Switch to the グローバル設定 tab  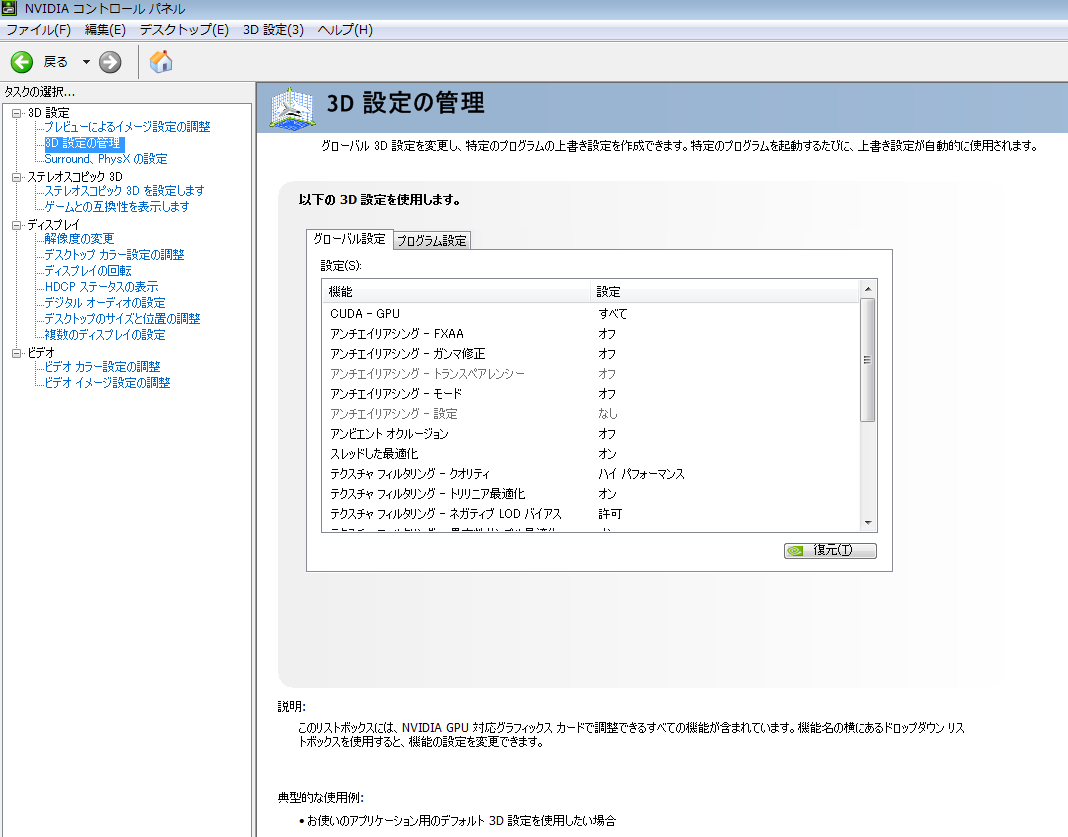pyautogui.click(x=349, y=239)
